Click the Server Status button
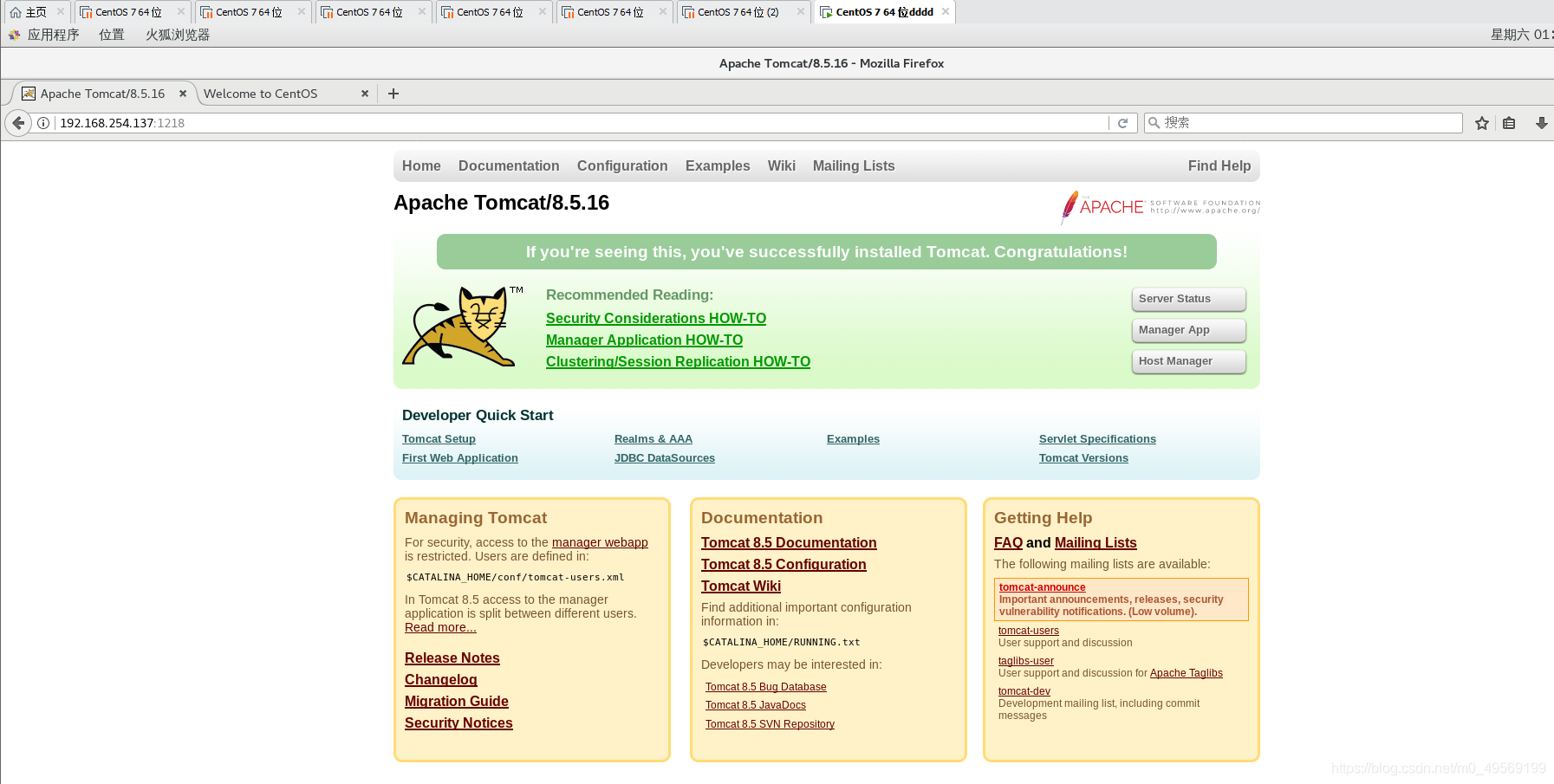The height and width of the screenshot is (784, 1554). pos(1188,299)
